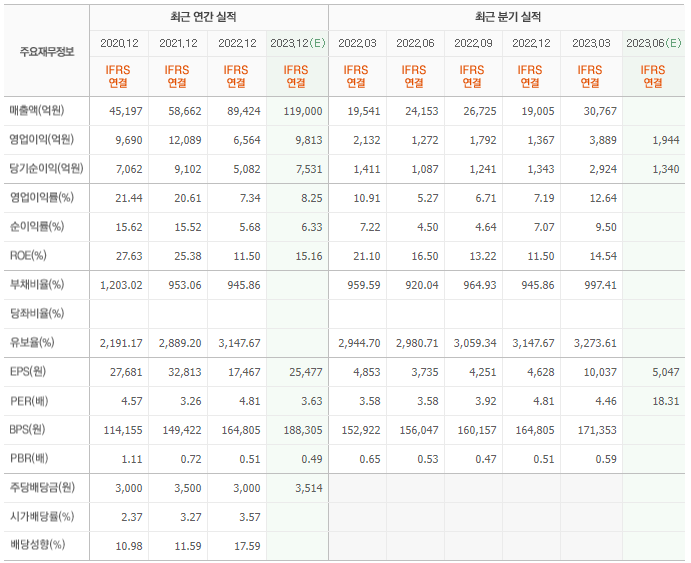This screenshot has width=691, height=563.
Task: Click the estimated PER value 18.31
Action: pos(666,401)
